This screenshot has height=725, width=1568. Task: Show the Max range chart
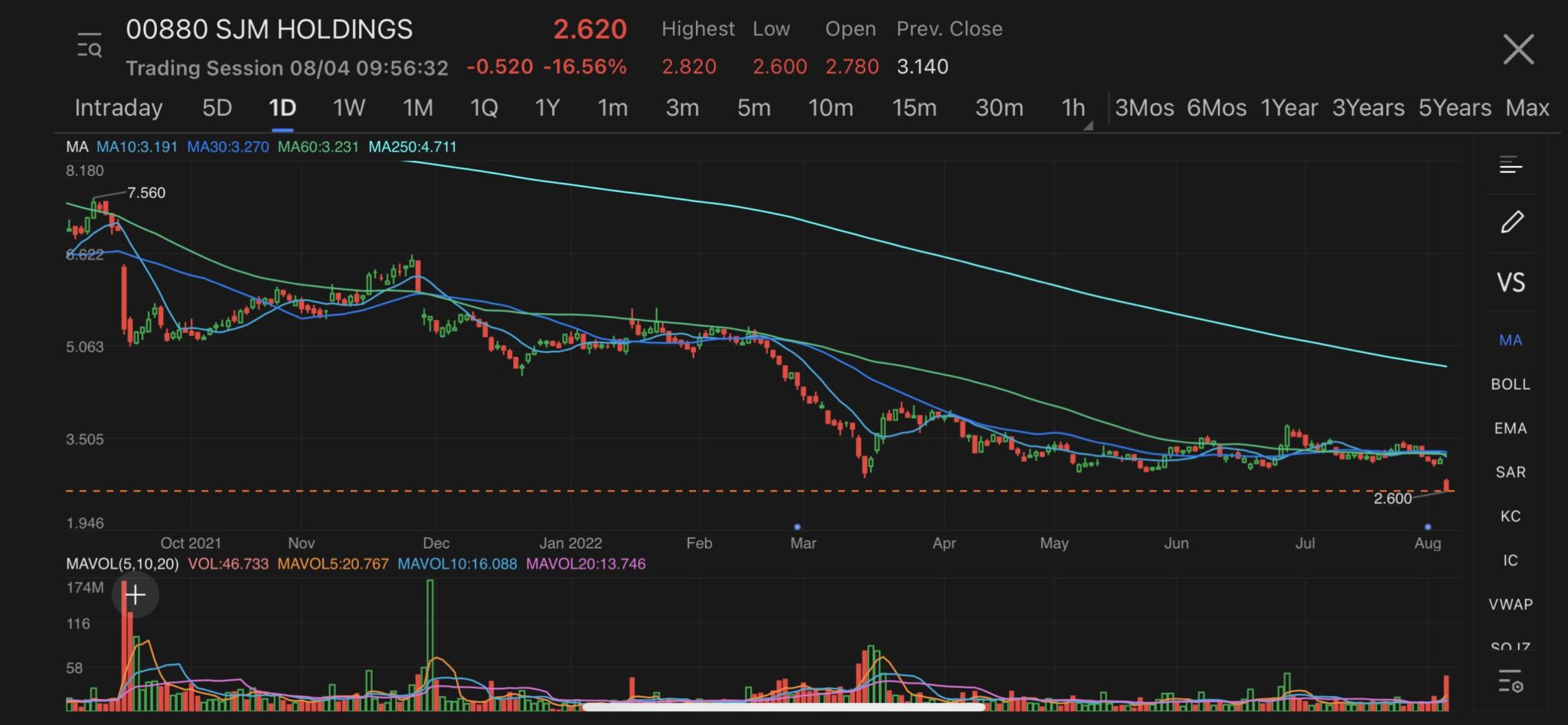tap(1527, 108)
